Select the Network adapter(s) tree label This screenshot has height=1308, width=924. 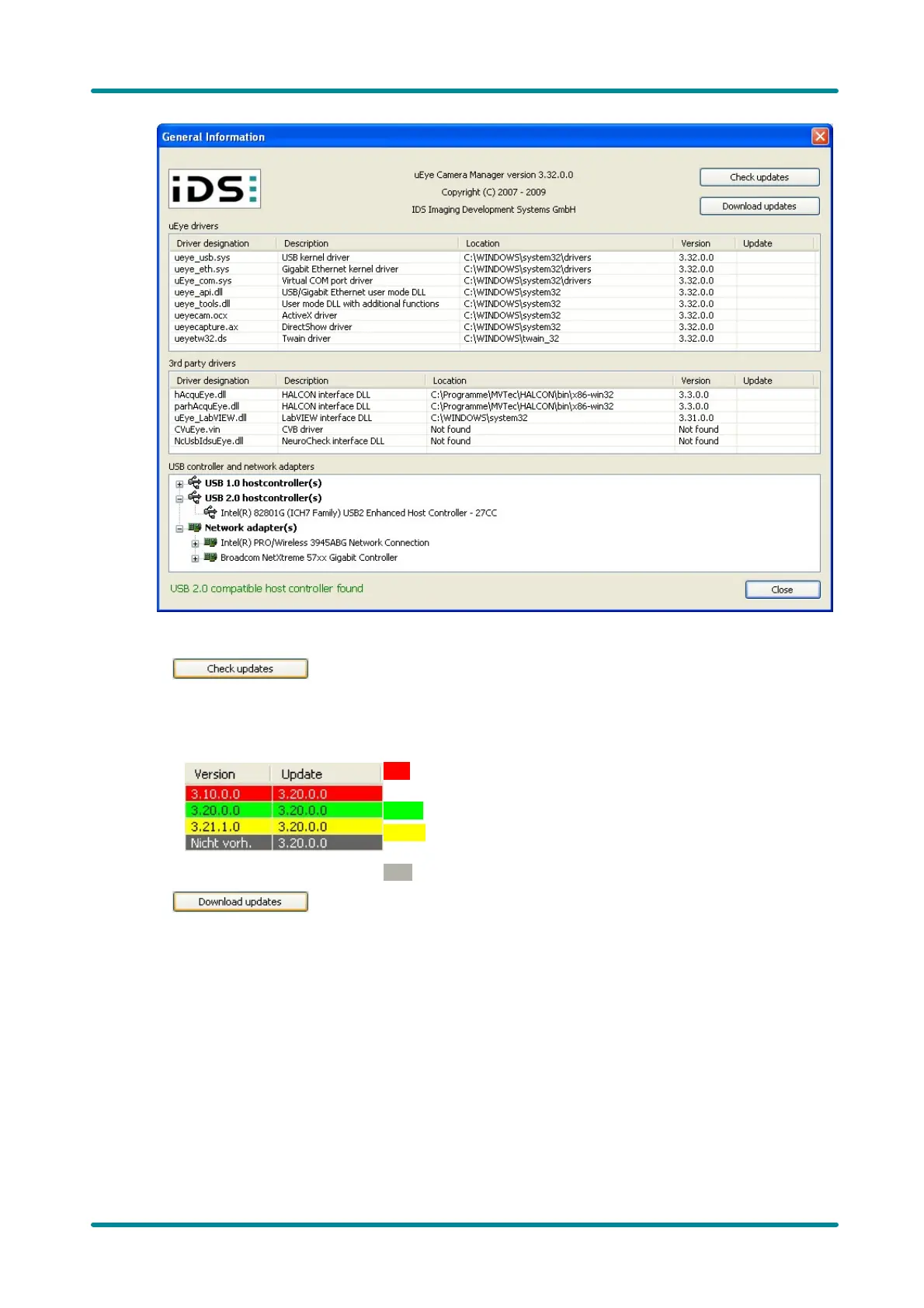coord(251,527)
